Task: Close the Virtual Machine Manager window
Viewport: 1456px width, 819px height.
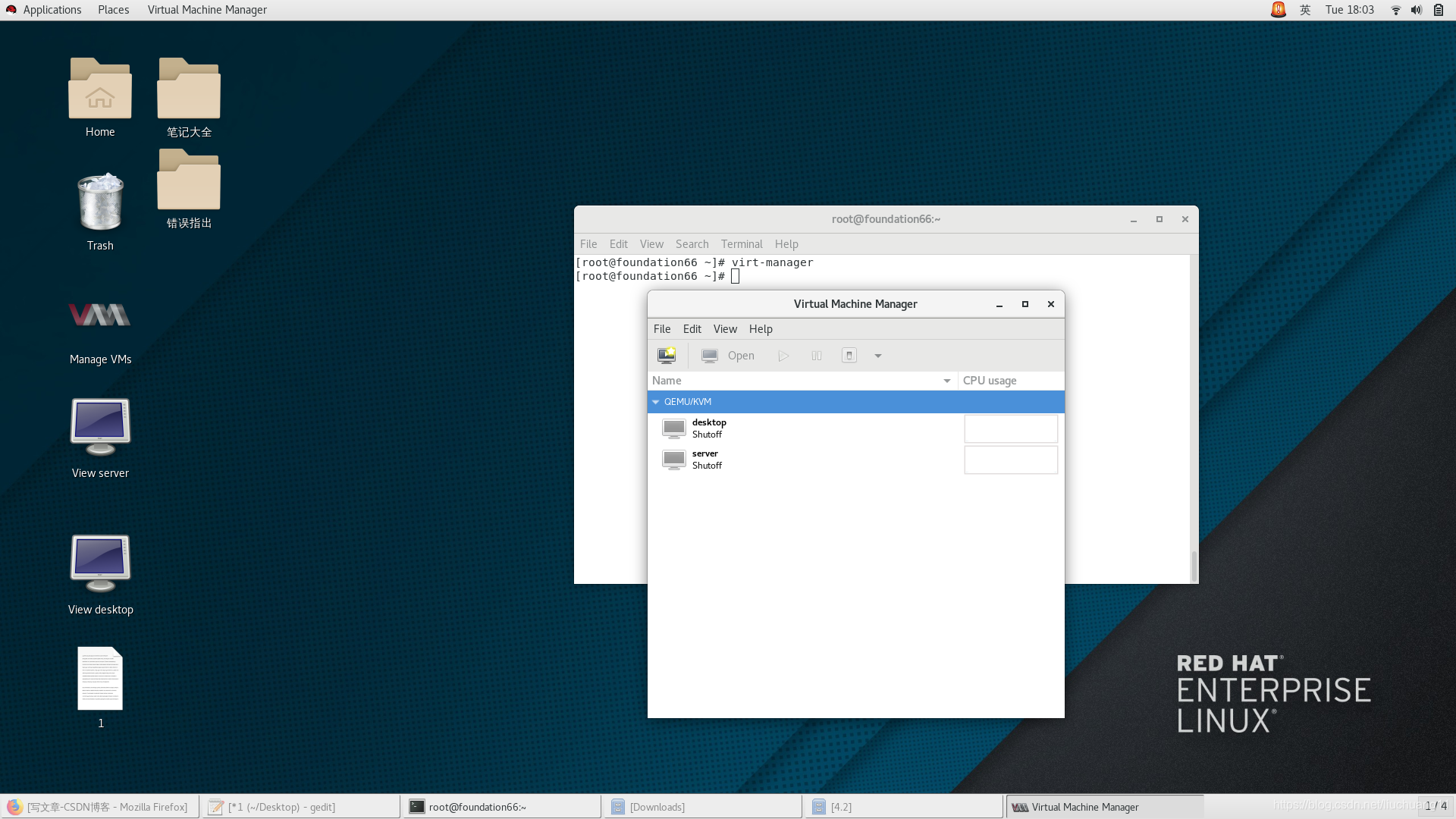Action: tap(1051, 304)
